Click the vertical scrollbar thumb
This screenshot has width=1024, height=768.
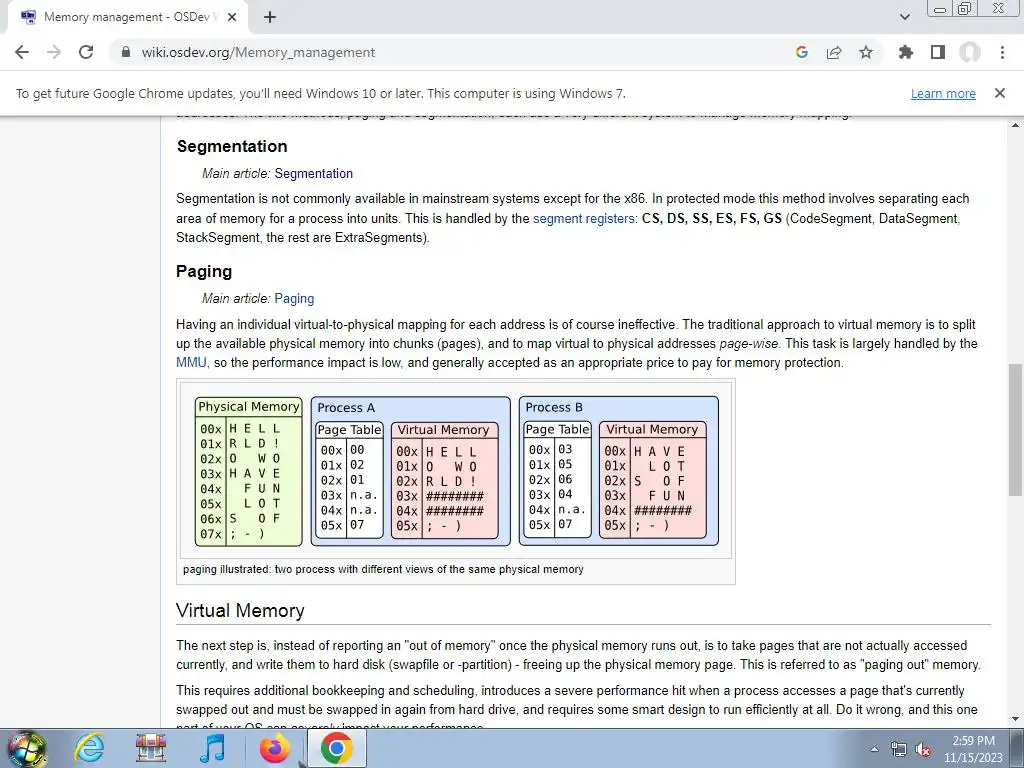1016,430
